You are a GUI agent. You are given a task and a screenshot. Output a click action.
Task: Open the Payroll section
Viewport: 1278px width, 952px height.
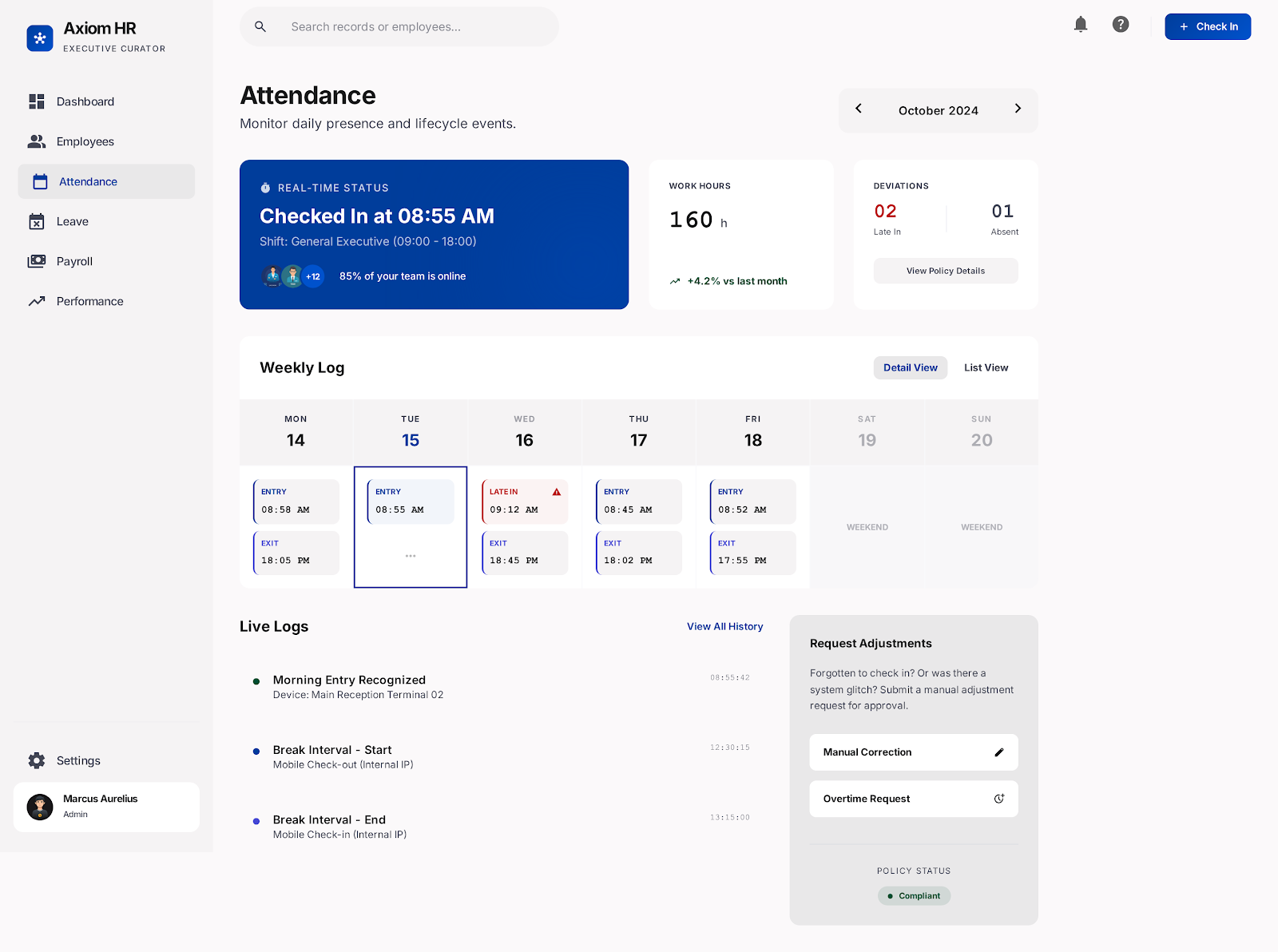[76, 261]
